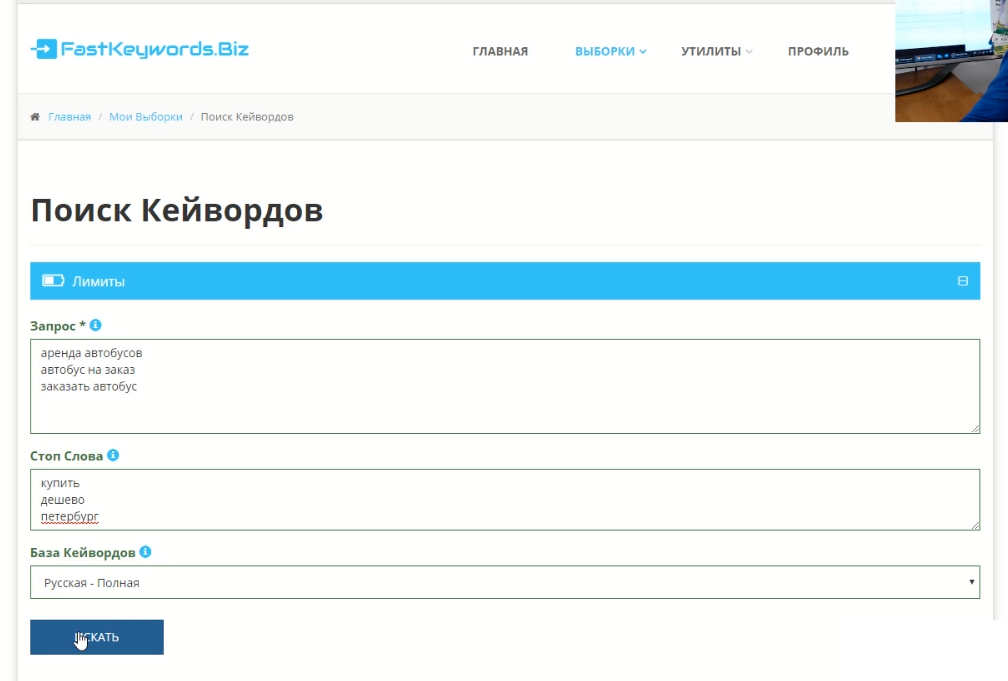Click the Поиск Кейвордов breadcrumb text
1008x681 pixels.
247,116
